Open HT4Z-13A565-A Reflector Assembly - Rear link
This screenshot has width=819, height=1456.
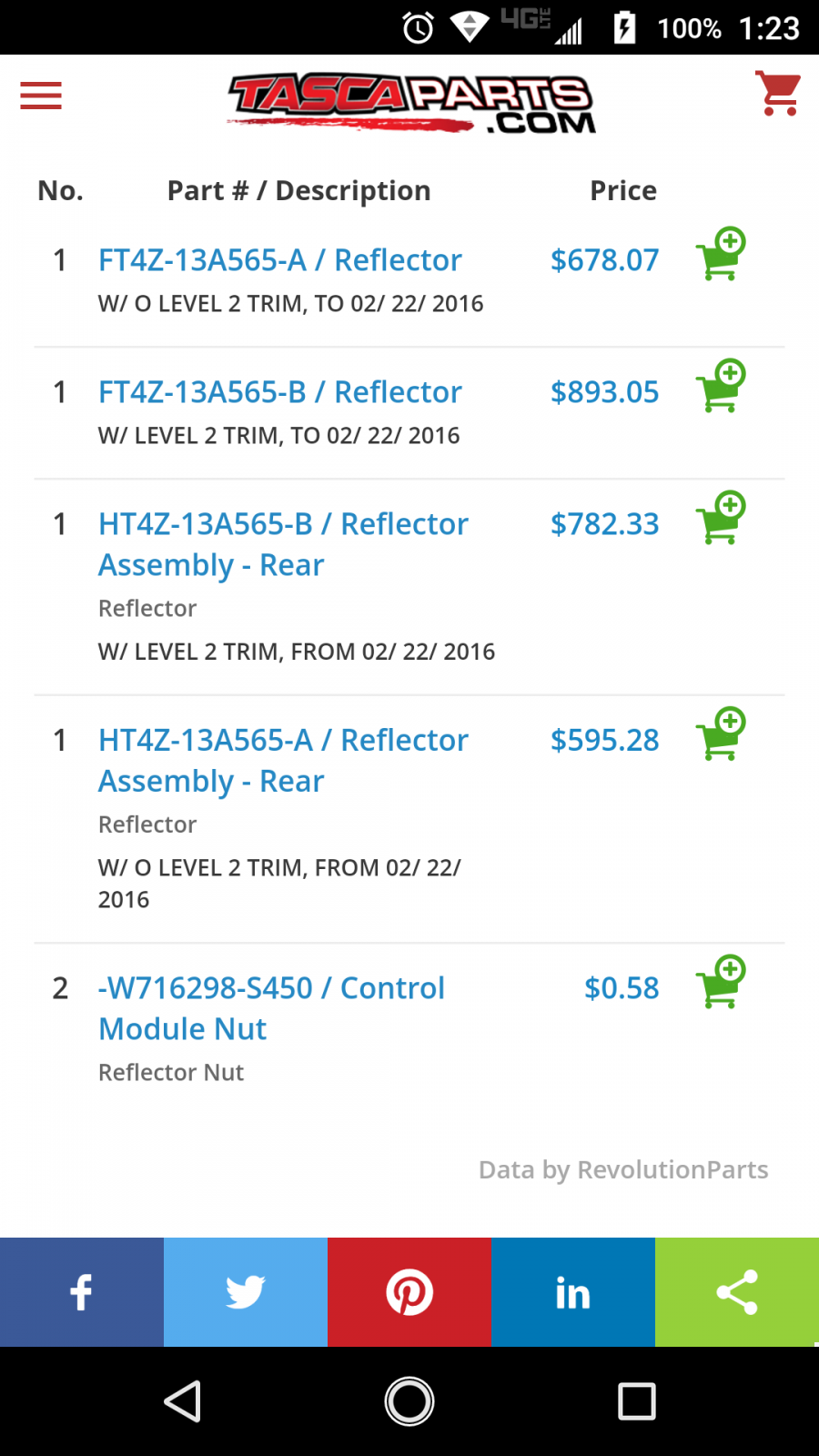[283, 761]
